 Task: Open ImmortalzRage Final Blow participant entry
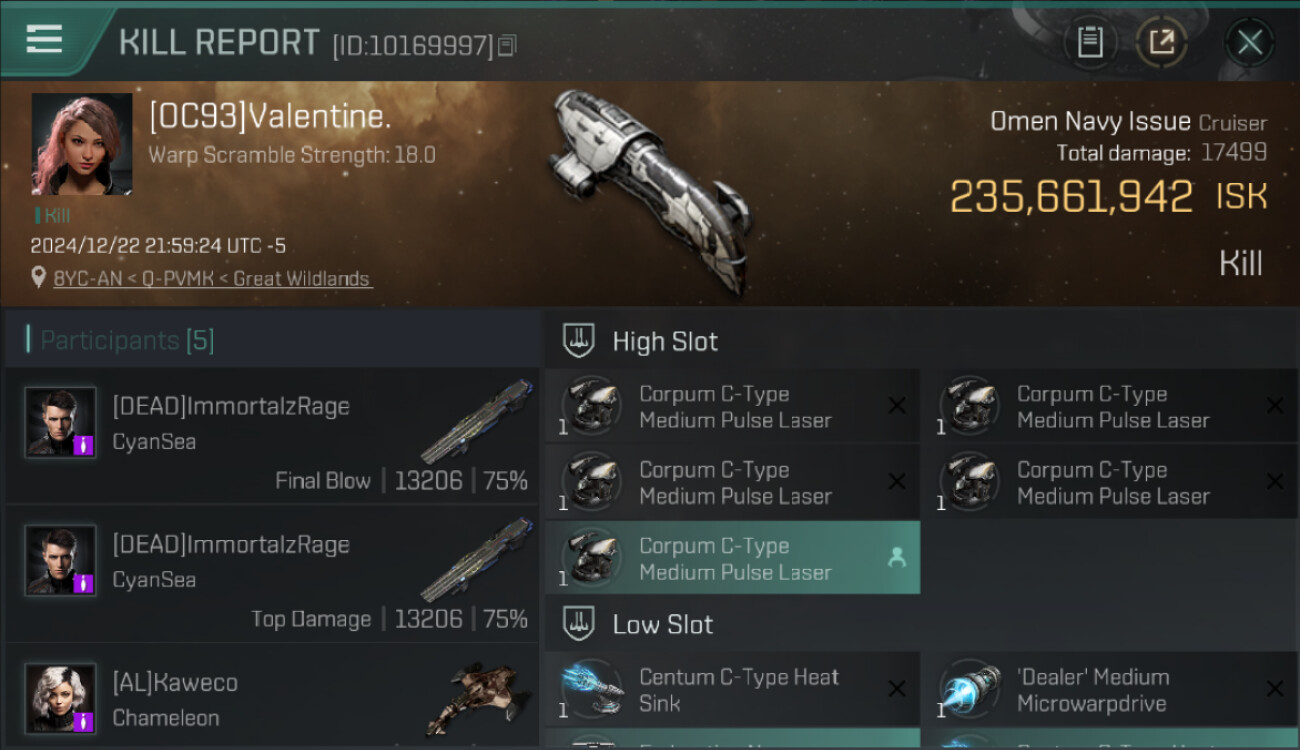(x=272, y=435)
